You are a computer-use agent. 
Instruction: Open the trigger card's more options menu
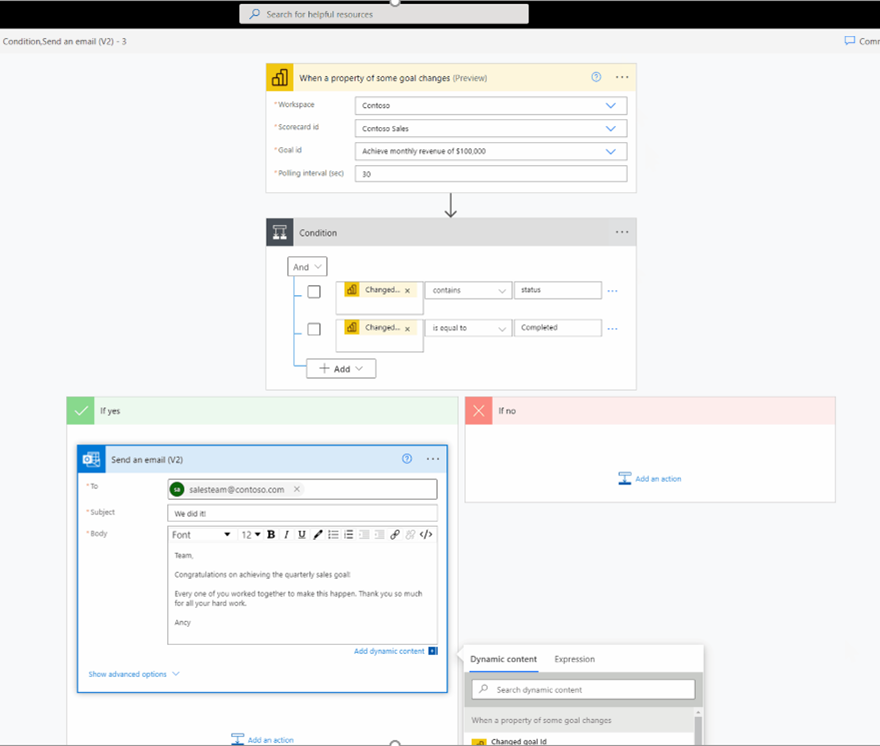622,77
